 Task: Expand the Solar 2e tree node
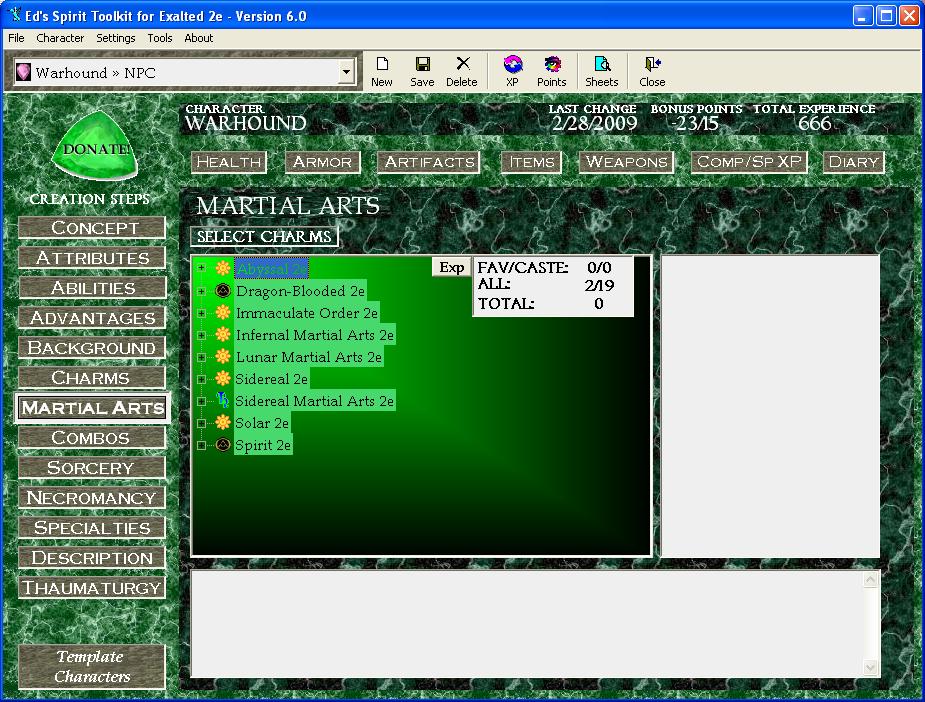tap(201, 423)
